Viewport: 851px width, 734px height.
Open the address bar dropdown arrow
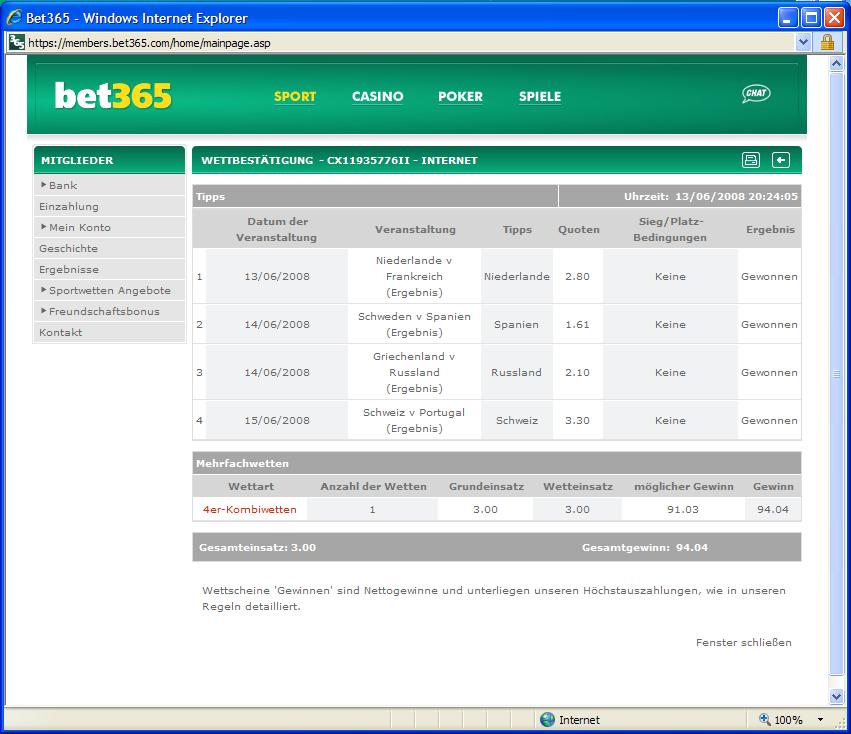tap(803, 42)
